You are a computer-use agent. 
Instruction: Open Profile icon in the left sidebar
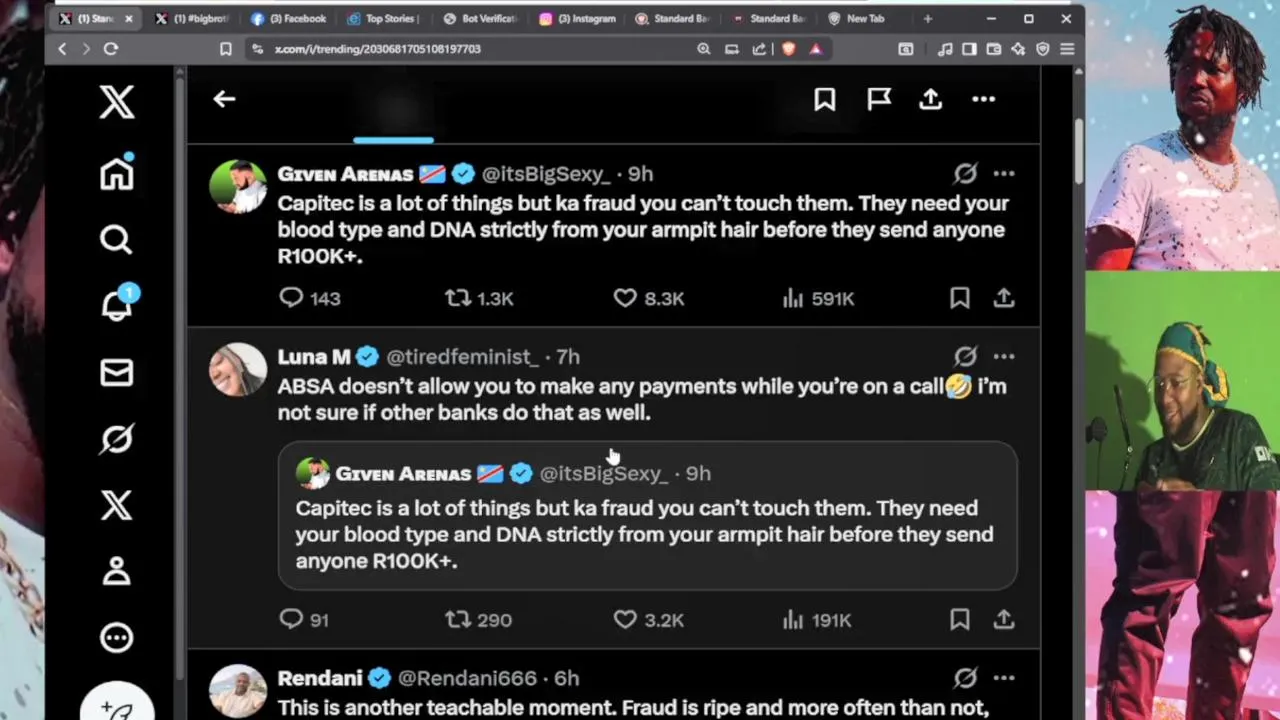click(x=117, y=571)
